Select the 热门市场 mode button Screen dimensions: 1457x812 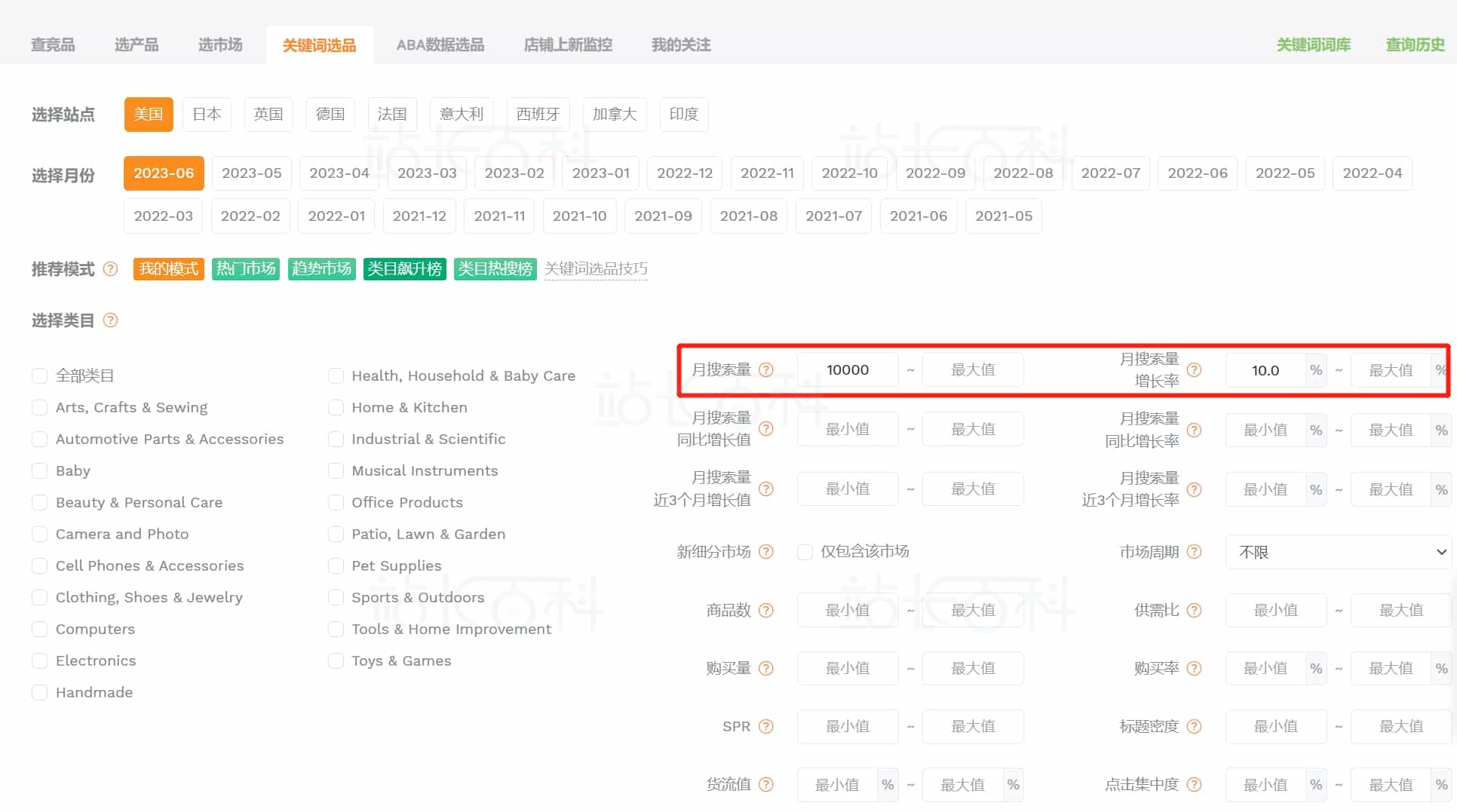(x=245, y=269)
